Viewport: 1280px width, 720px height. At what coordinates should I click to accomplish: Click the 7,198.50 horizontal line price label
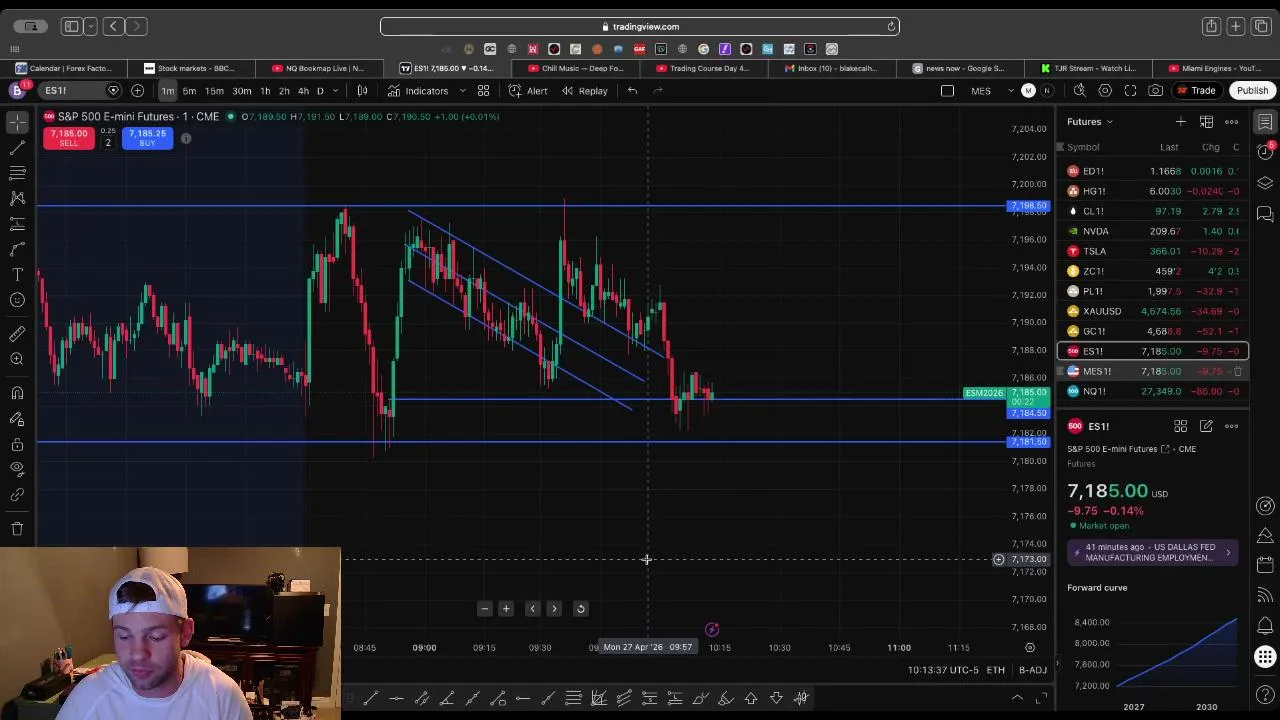pos(1029,207)
